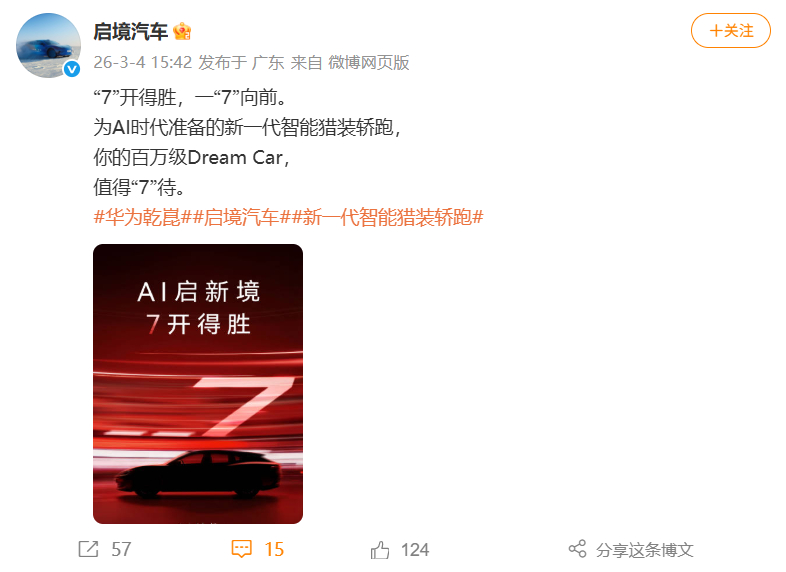Viewport: 786px width, 572px height.
Task: Click the share nodes icon
Action: [577, 548]
